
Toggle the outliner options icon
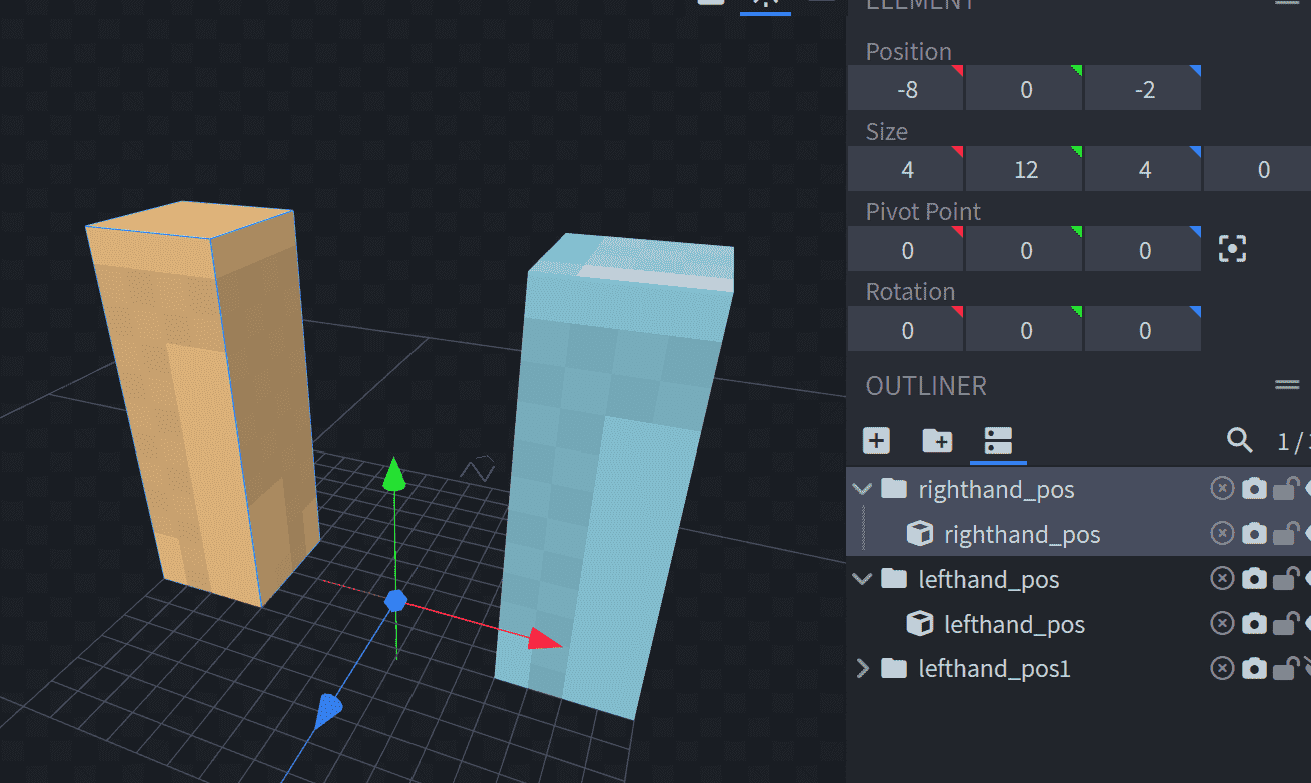click(998, 440)
